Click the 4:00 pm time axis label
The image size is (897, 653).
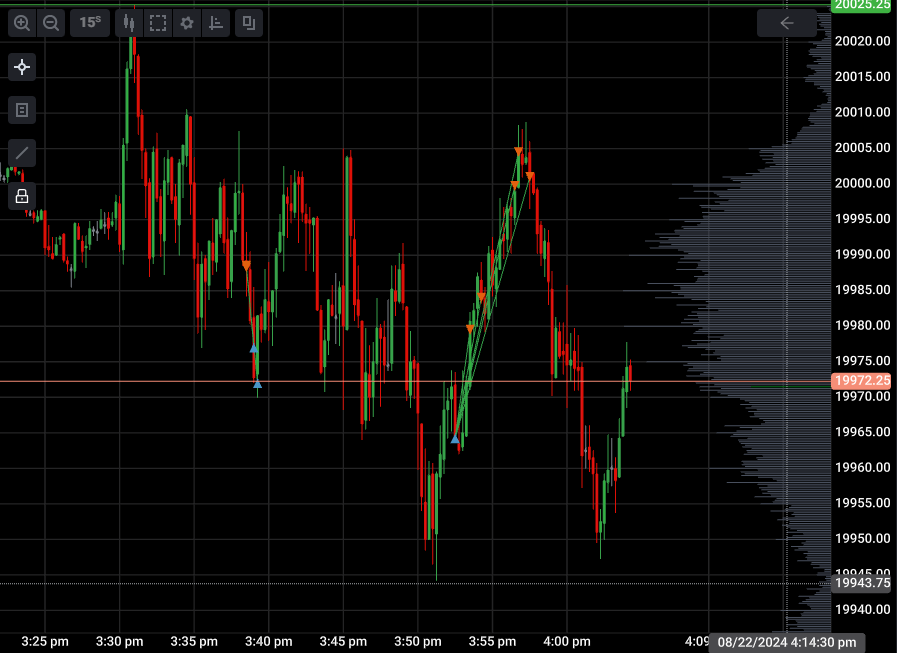click(x=566, y=642)
